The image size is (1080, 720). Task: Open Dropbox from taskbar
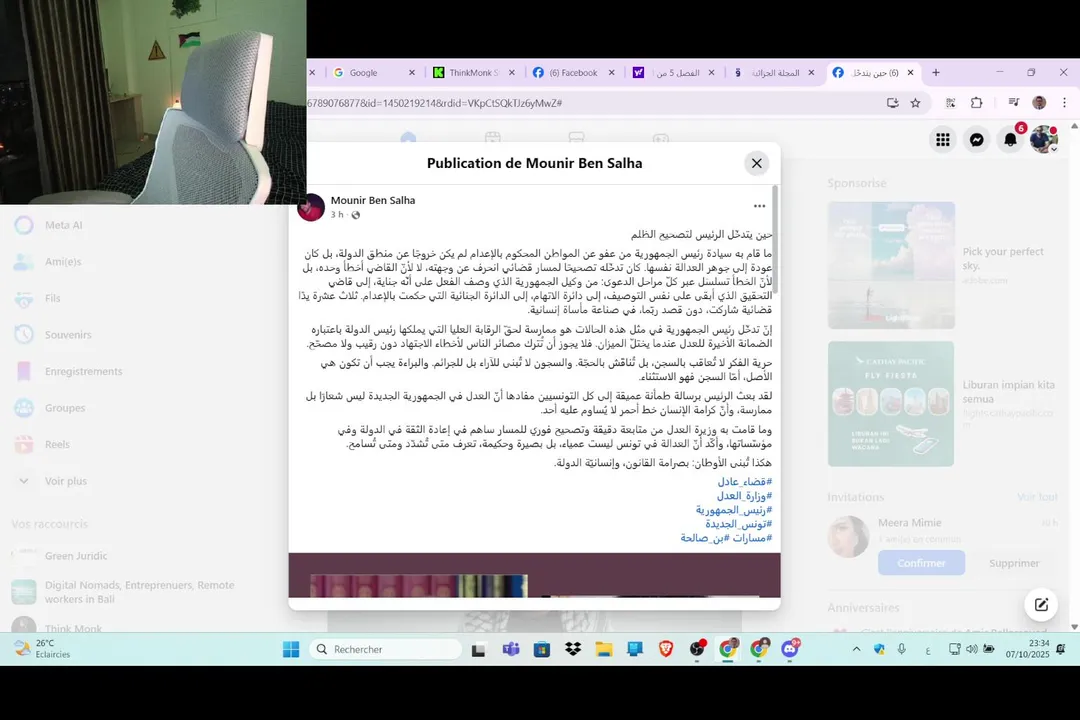(573, 649)
